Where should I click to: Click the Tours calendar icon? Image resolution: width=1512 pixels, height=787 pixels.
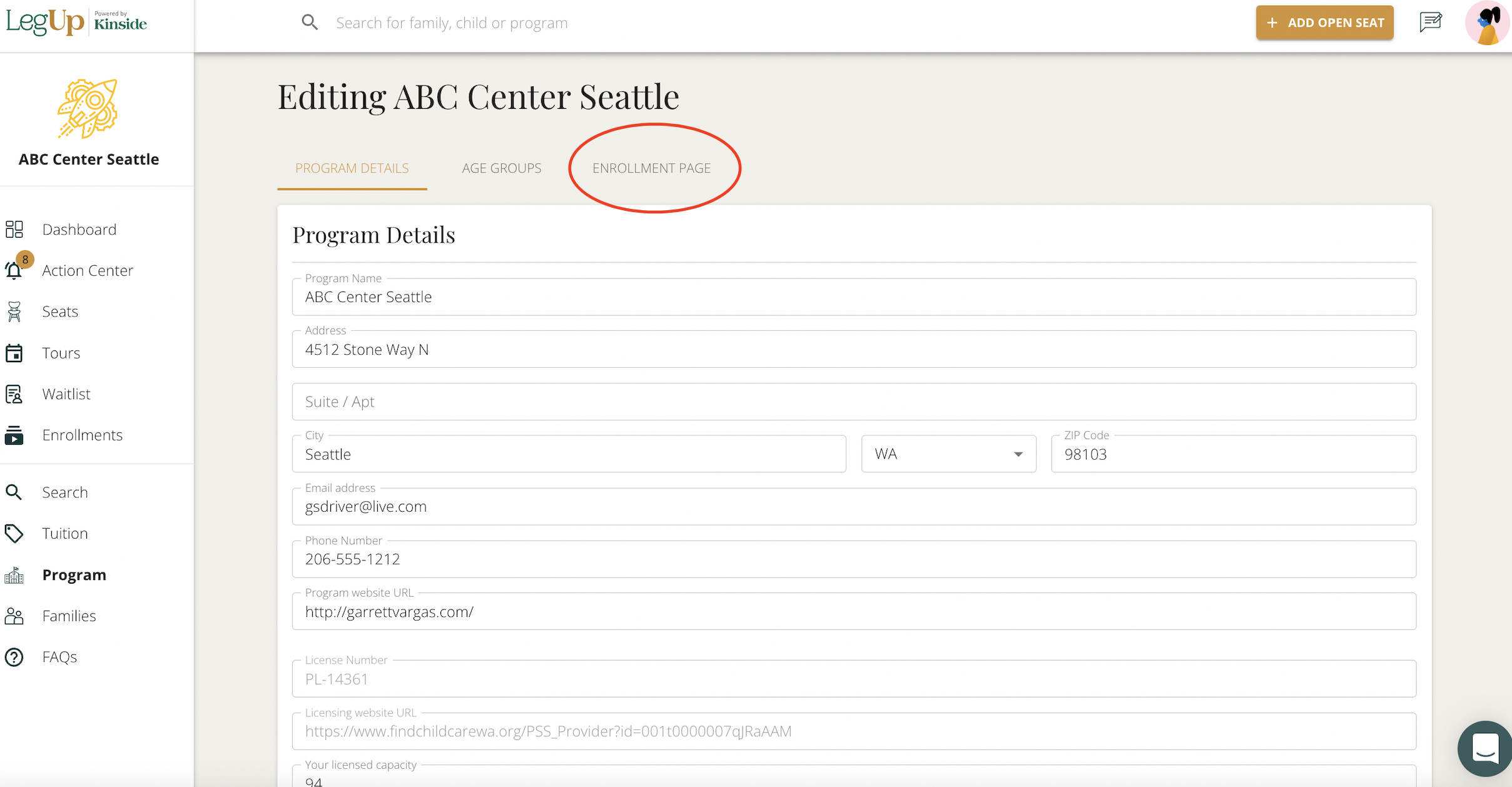(14, 353)
